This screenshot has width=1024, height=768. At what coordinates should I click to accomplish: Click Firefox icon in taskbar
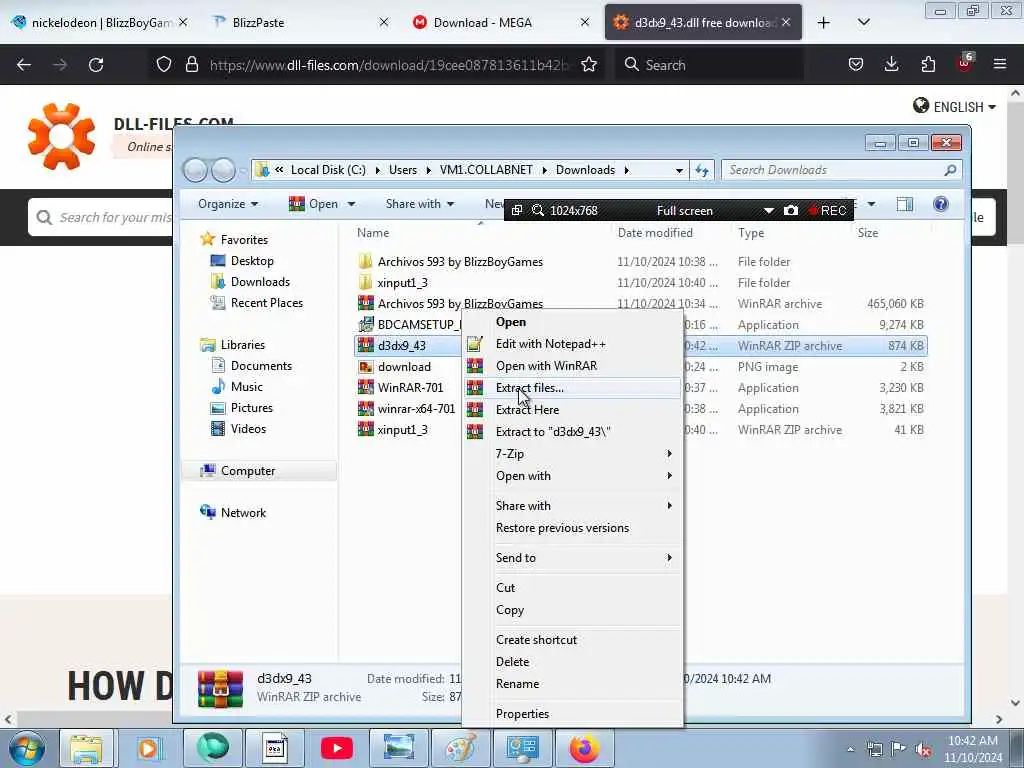[x=584, y=748]
